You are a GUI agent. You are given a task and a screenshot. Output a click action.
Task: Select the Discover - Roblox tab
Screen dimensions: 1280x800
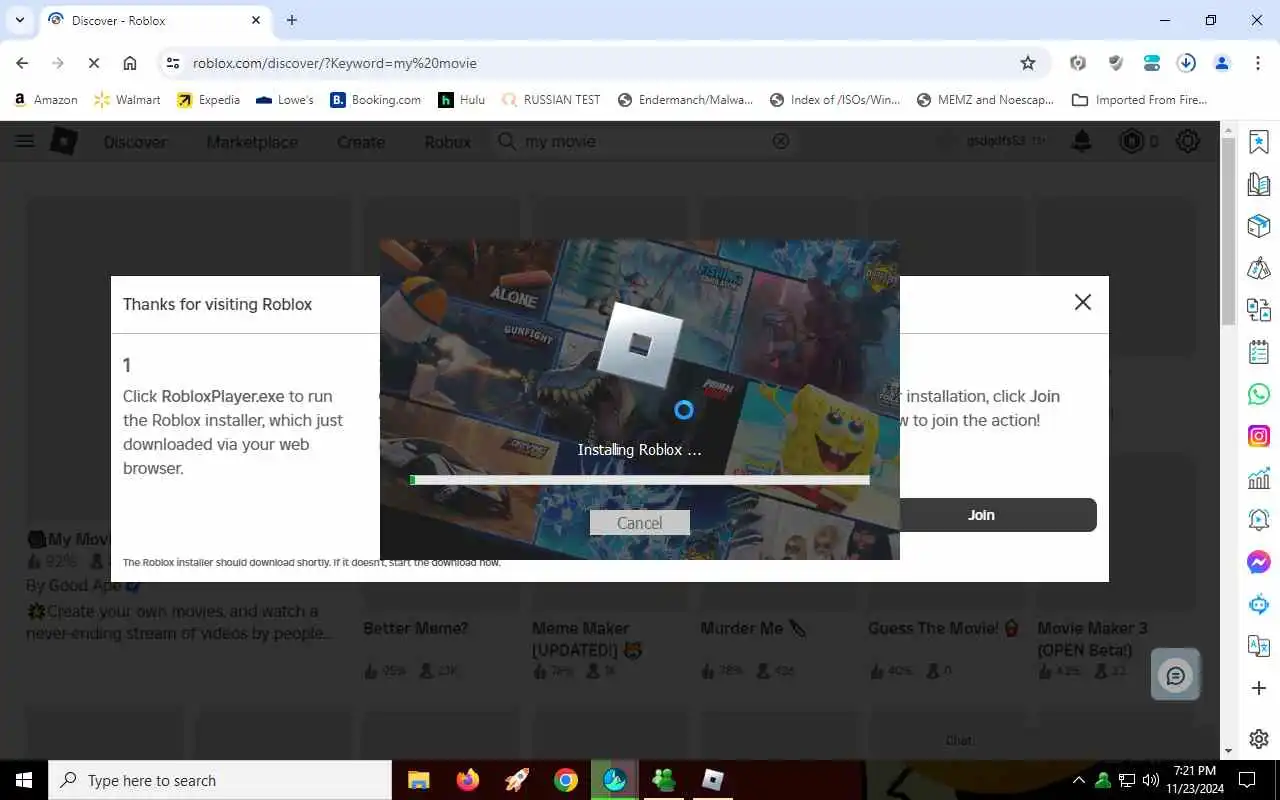153,20
